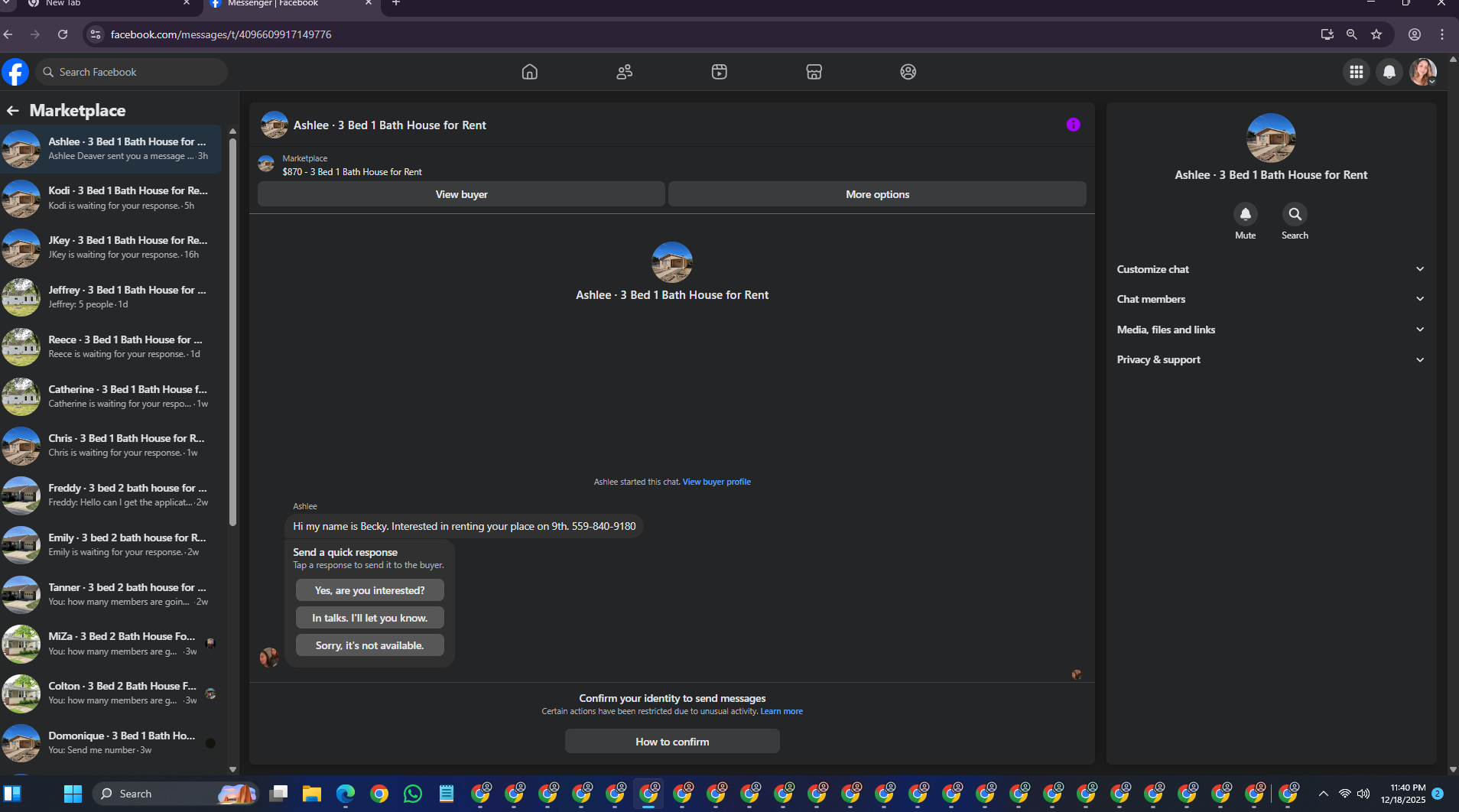Click the house thumbnail in right panel
The height and width of the screenshot is (812, 1459).
pyautogui.click(x=1271, y=138)
